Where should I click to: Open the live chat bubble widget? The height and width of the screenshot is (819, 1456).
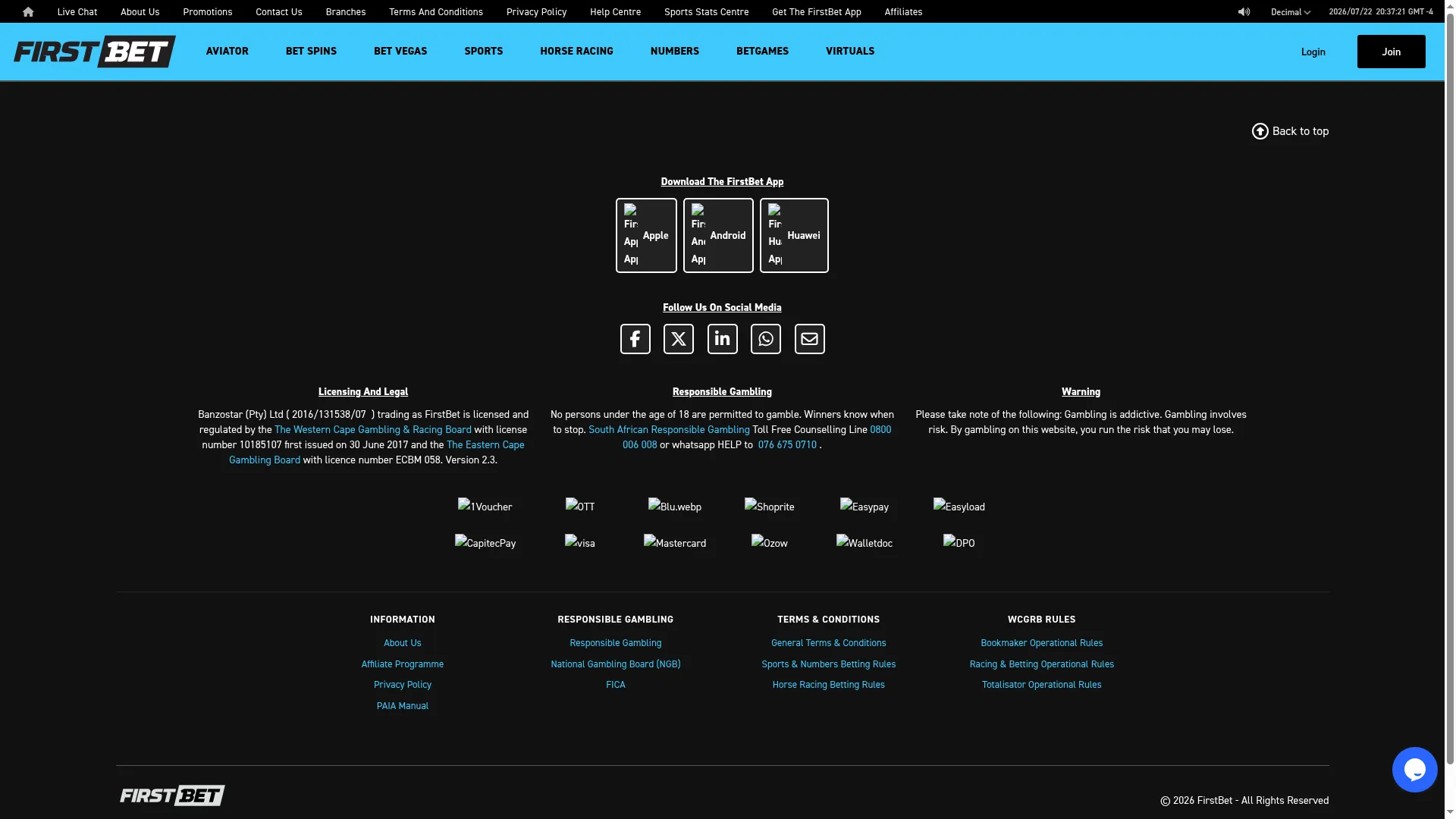click(1415, 770)
